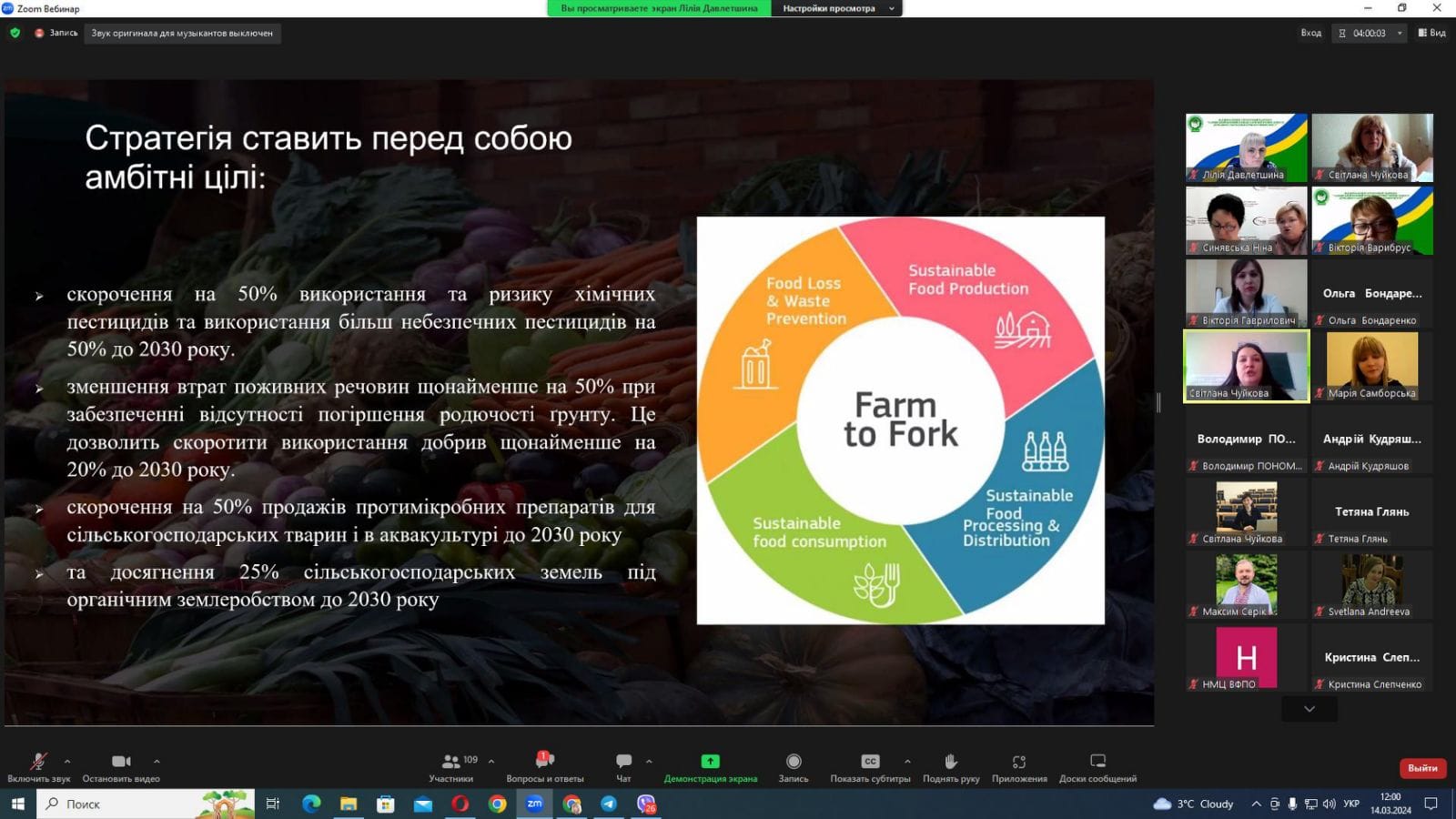1456x819 pixels.
Task: Expand the audio options arrow beside the microphone
Action: click(67, 761)
